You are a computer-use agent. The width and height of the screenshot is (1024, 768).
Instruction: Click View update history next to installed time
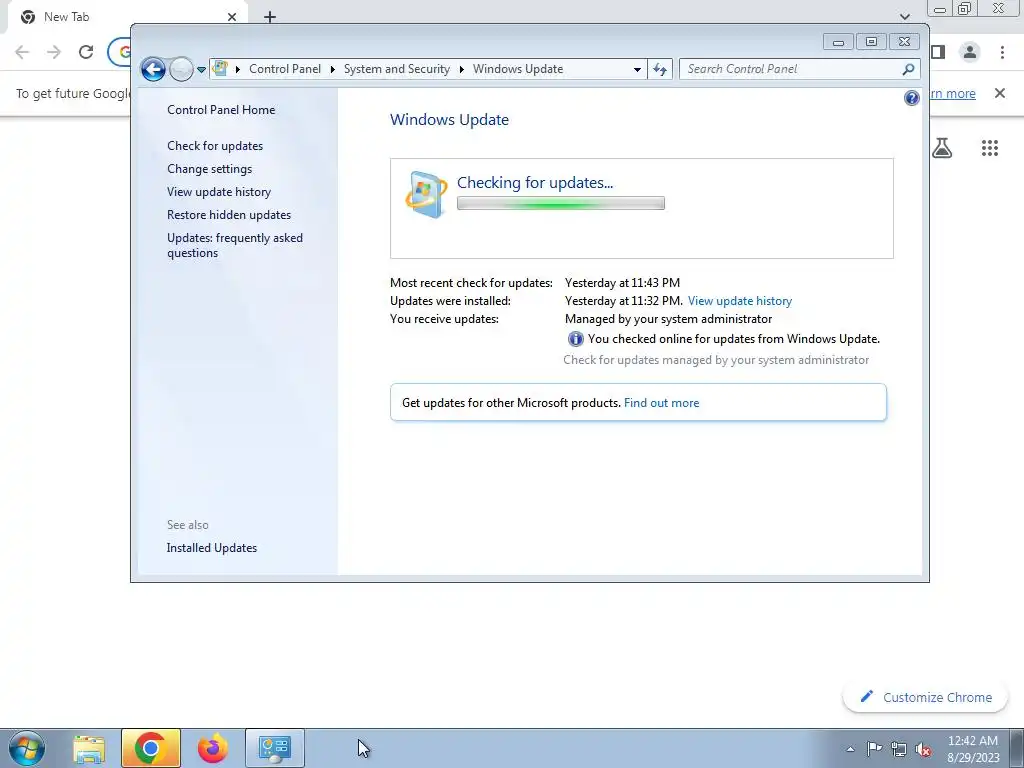point(739,301)
